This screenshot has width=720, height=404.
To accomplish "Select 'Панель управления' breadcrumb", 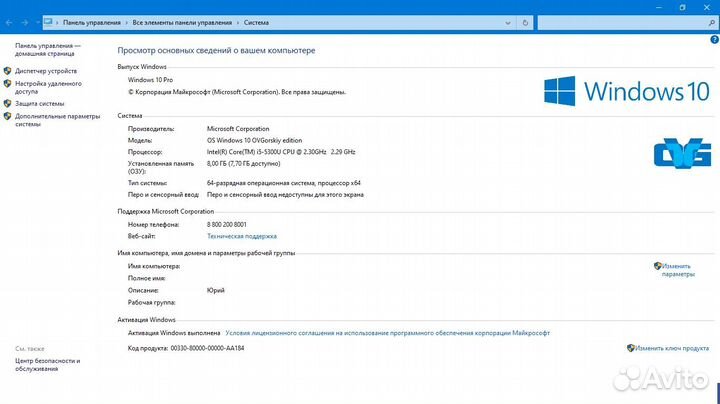I will 92,22.
